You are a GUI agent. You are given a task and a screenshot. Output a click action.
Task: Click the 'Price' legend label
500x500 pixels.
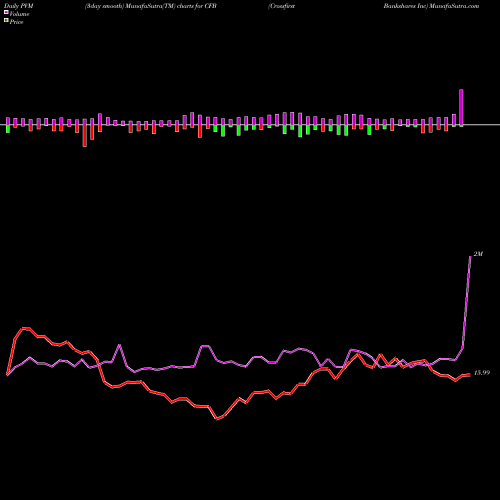(x=16, y=22)
